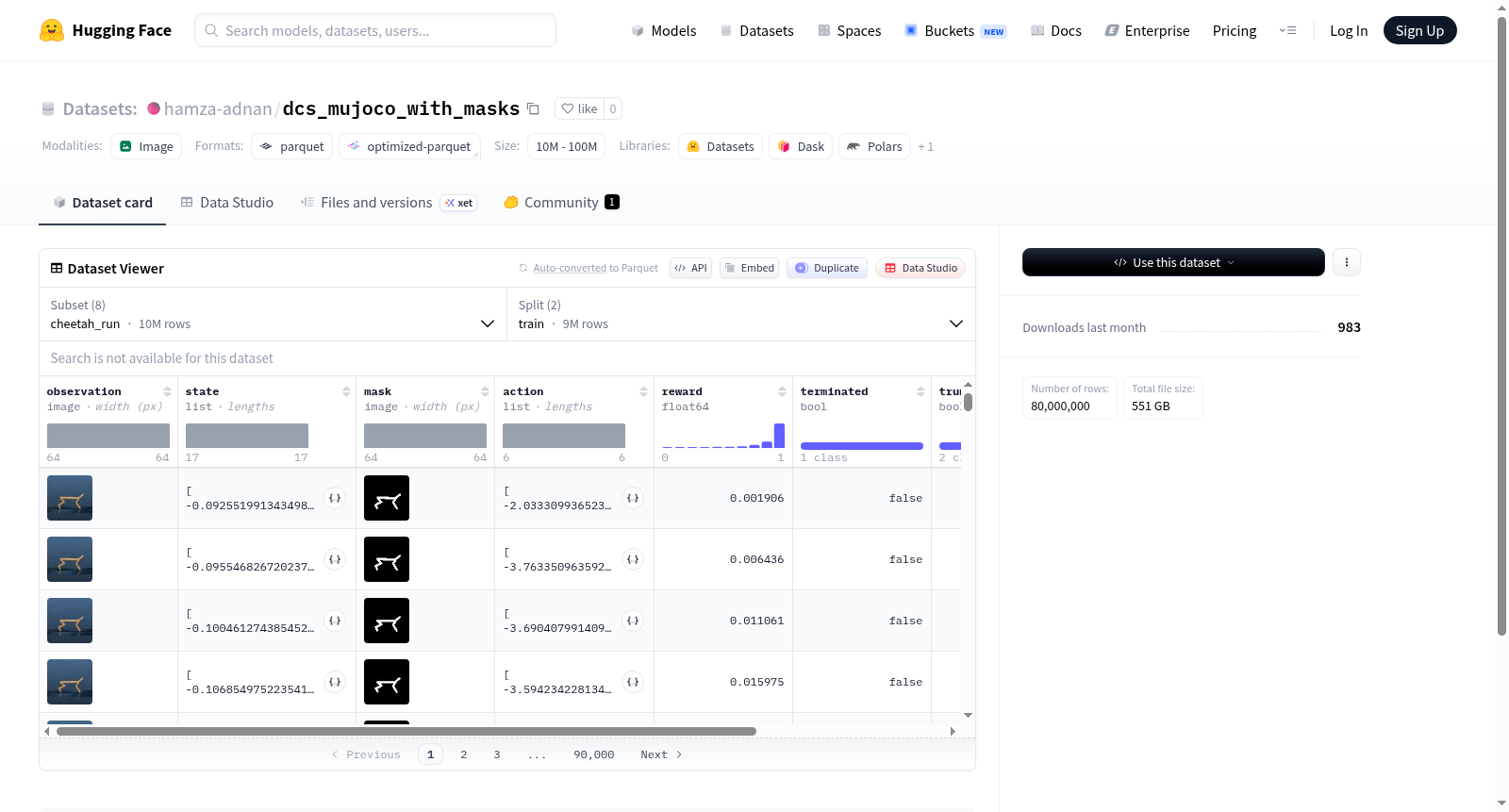Expand action JSON for the -2.0333099 row
The image size is (1509, 812).
point(633,498)
